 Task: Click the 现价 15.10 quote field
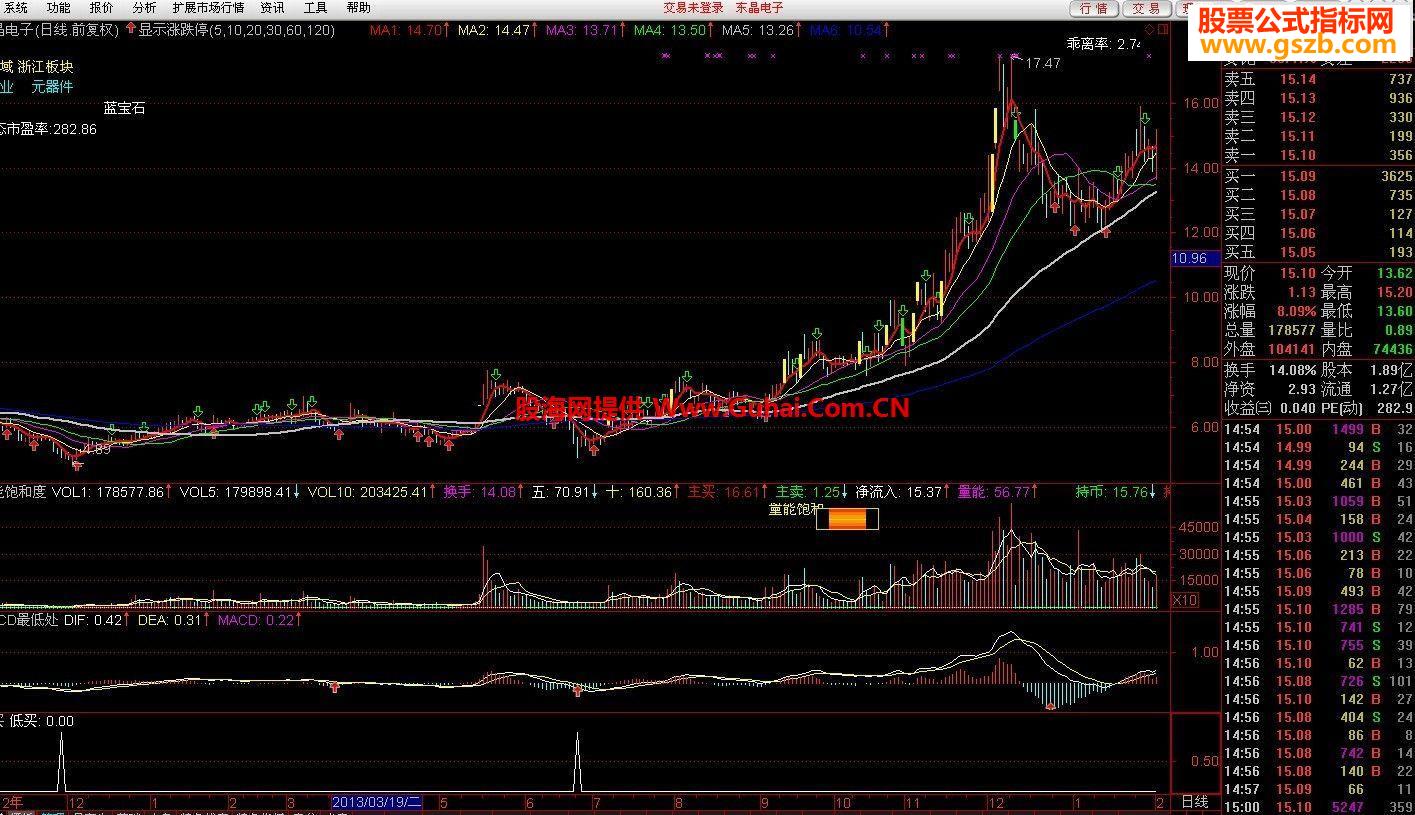(x=1270, y=273)
